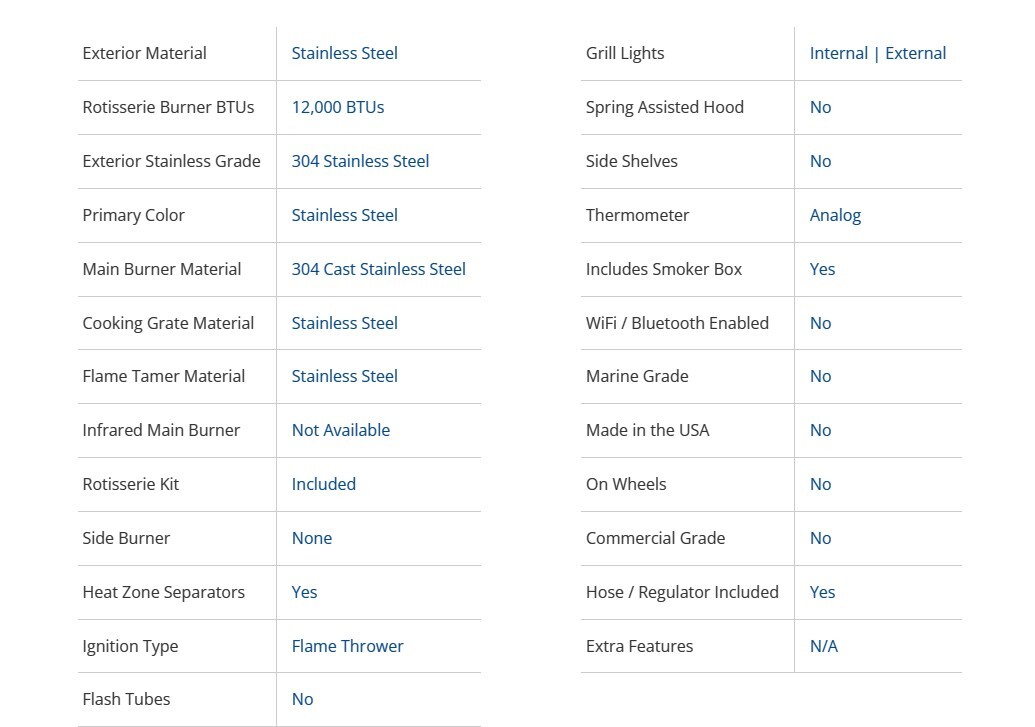Click the External grill lights link
The image size is (1035, 727).
coord(915,53)
